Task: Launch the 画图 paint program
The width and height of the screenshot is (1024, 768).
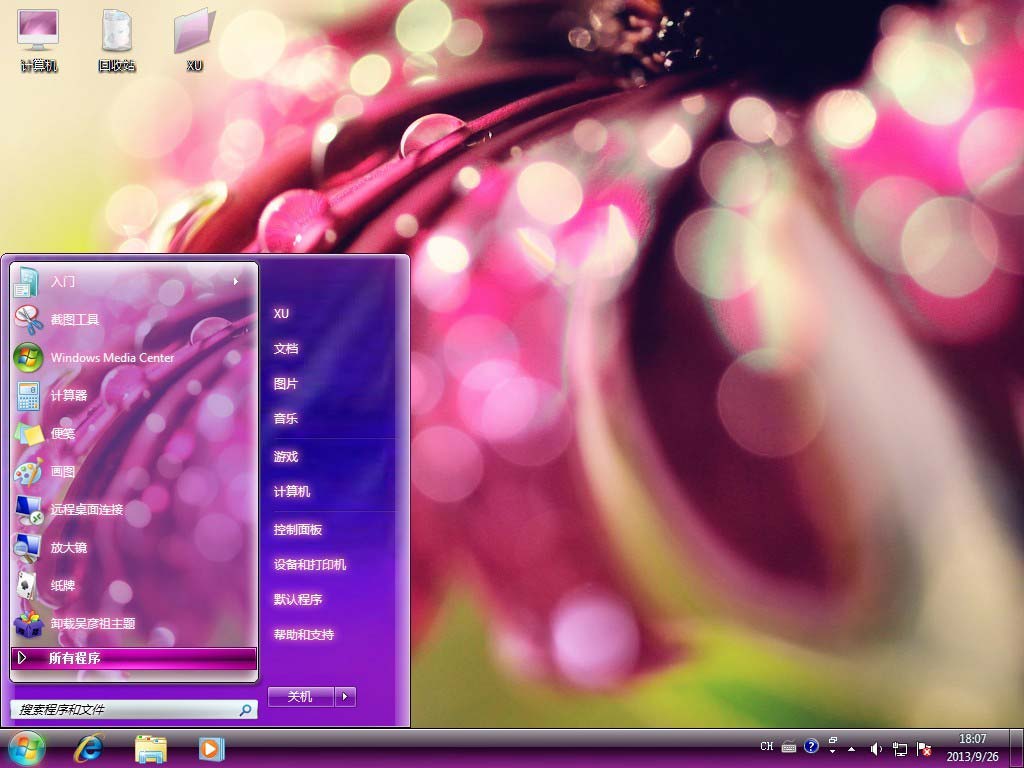Action: (62, 471)
